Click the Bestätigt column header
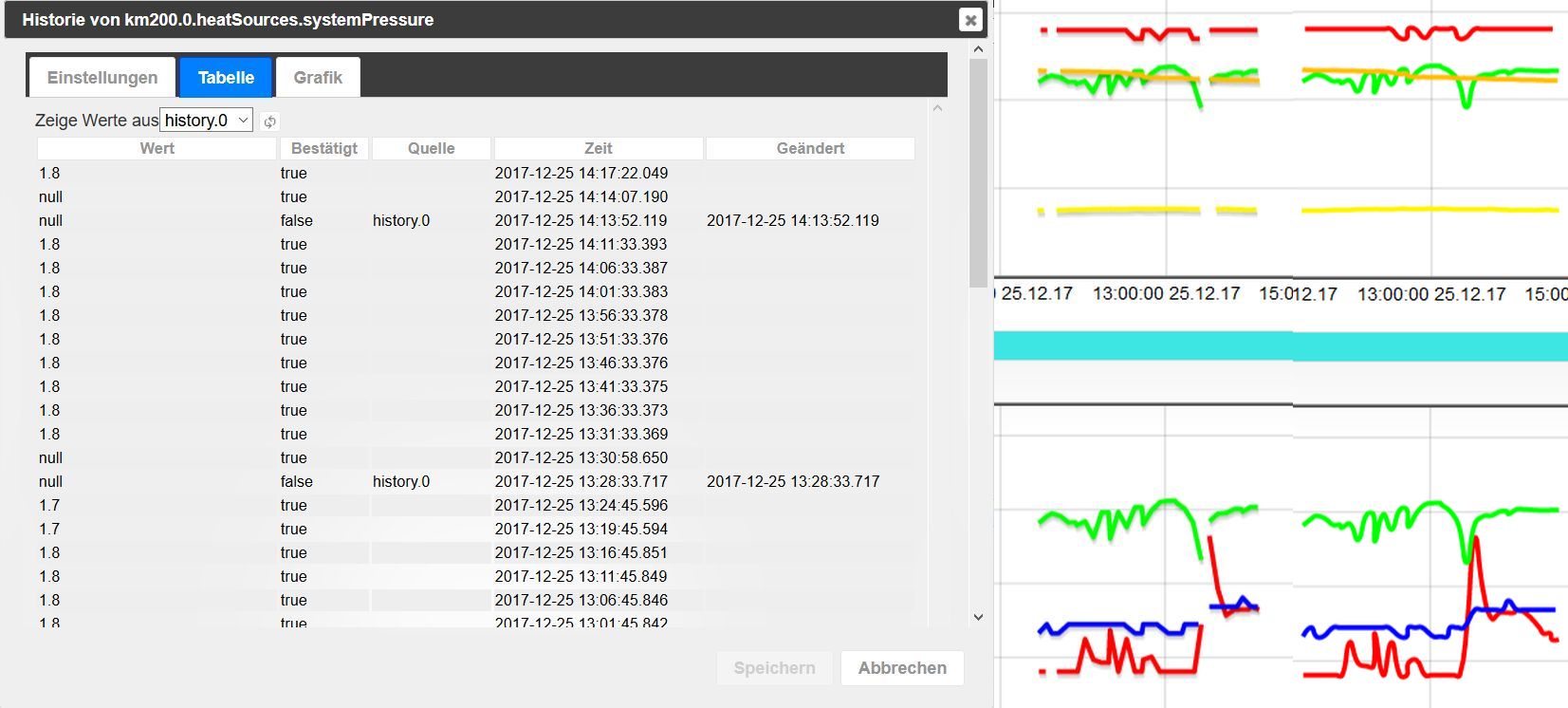 coord(324,148)
